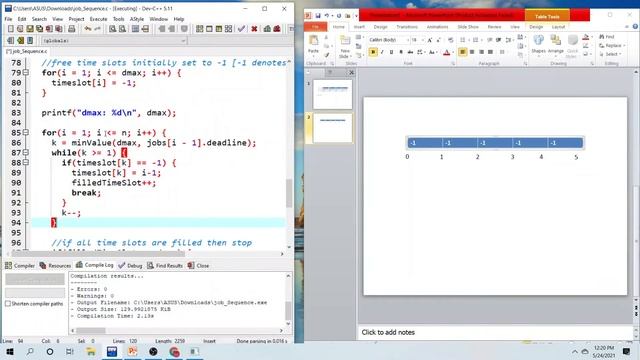640x360 pixels.
Task: Click Shapes gallery icon in PowerPoint
Action: pyautogui.click(x=538, y=40)
